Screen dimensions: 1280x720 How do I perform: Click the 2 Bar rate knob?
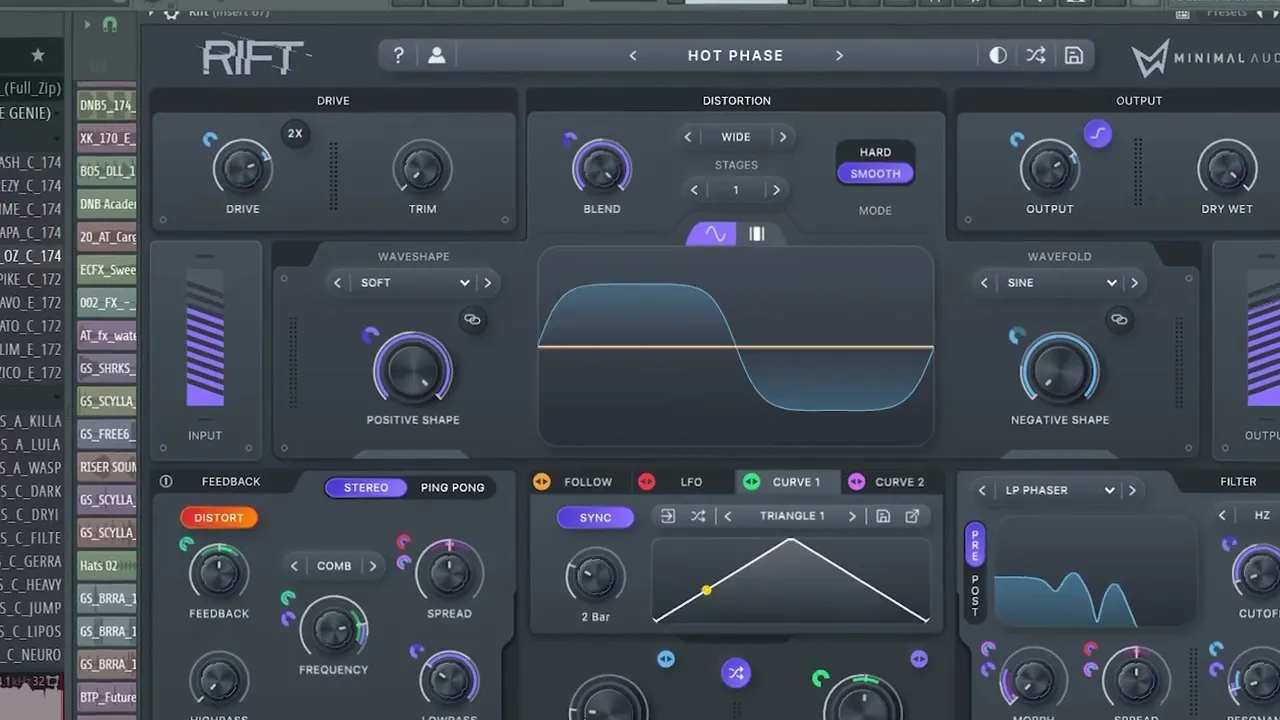(595, 576)
